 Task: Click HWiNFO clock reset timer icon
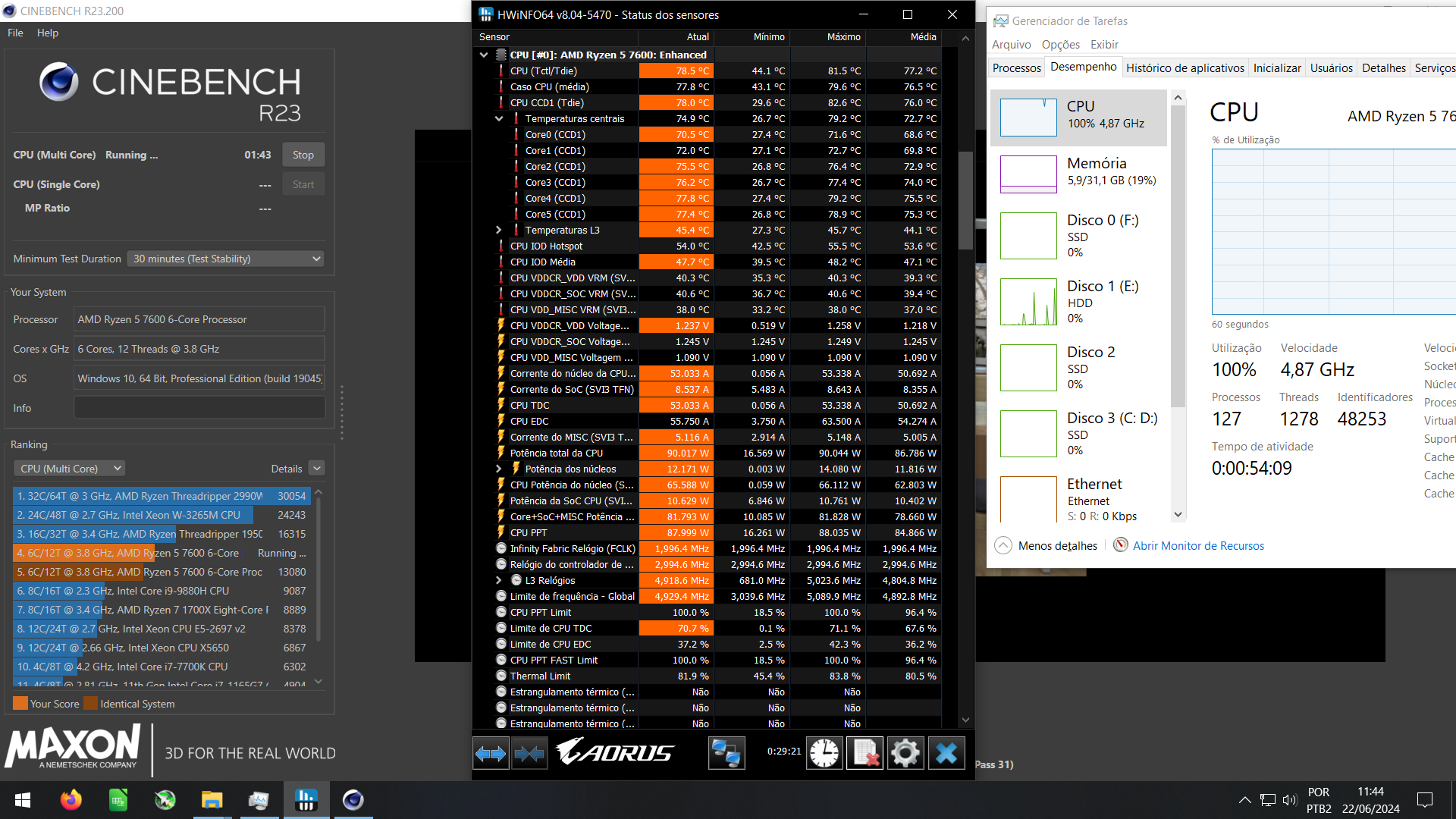click(824, 753)
